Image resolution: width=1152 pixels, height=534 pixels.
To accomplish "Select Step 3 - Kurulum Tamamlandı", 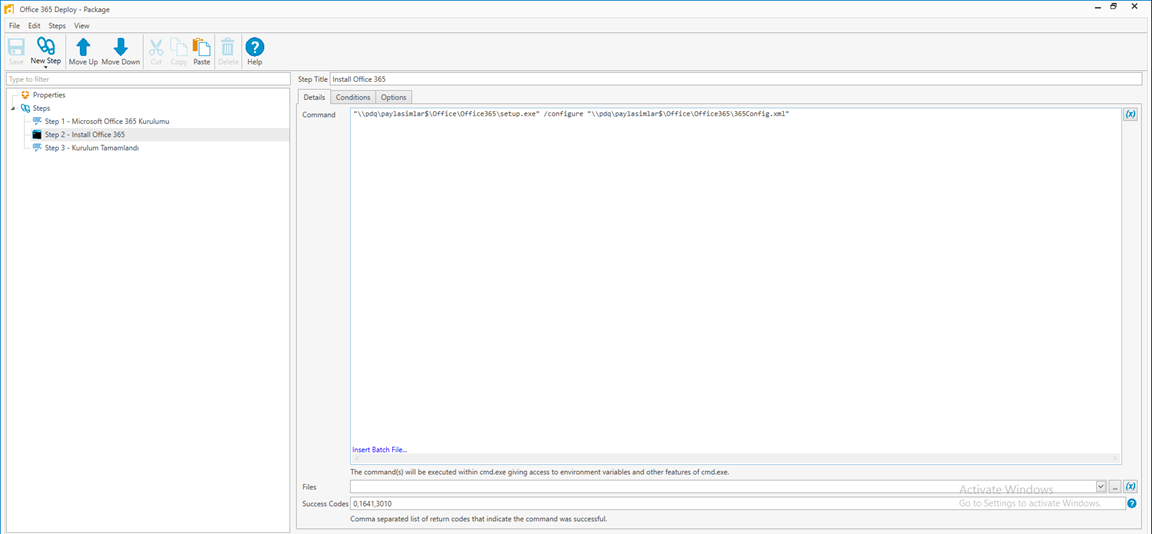I will (x=93, y=148).
